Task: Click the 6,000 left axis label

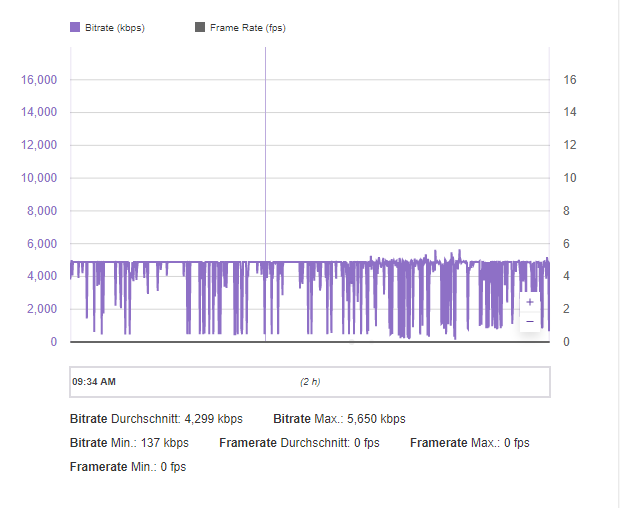Action: (x=41, y=244)
